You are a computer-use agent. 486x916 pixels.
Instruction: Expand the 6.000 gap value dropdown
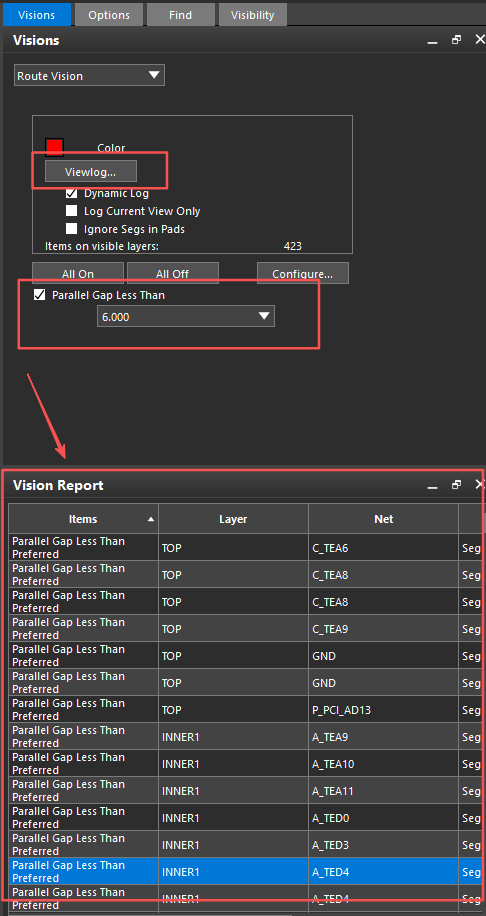coord(186,317)
